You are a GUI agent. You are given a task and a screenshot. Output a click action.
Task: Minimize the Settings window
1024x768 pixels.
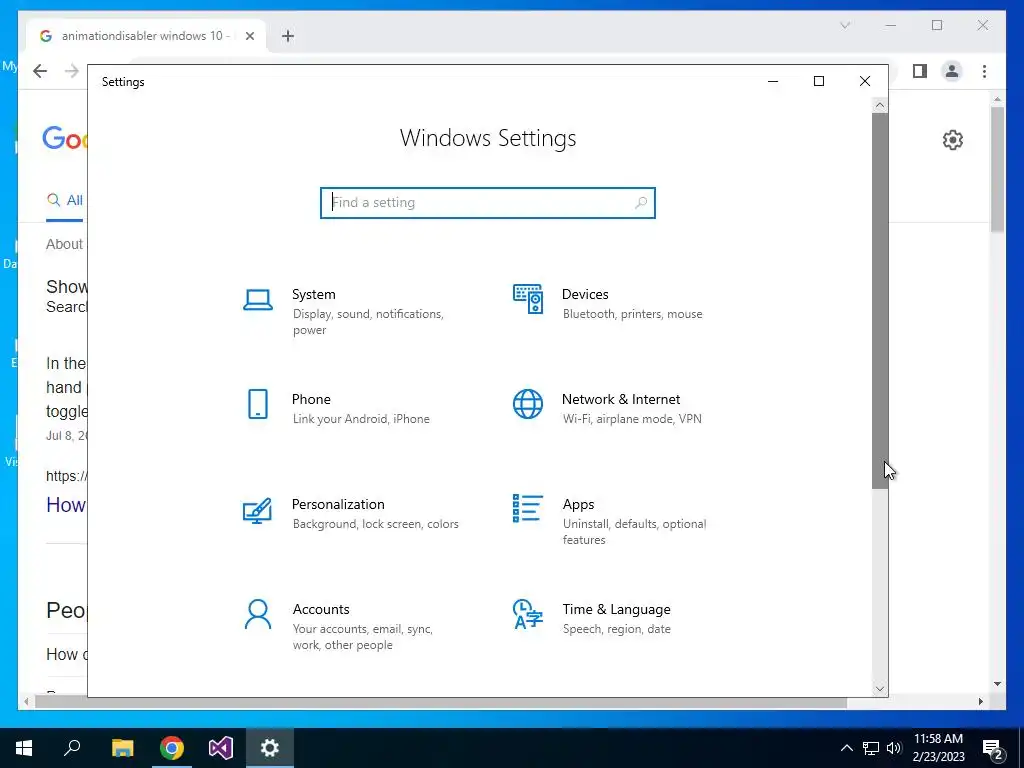click(773, 81)
